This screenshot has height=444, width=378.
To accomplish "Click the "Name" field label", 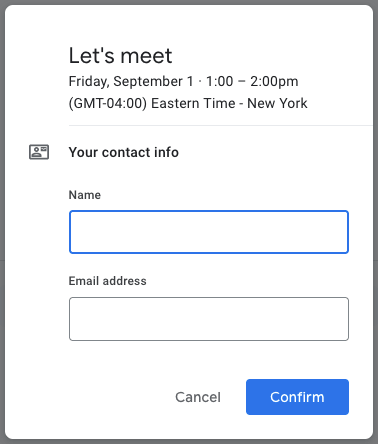I will pyautogui.click(x=85, y=195).
